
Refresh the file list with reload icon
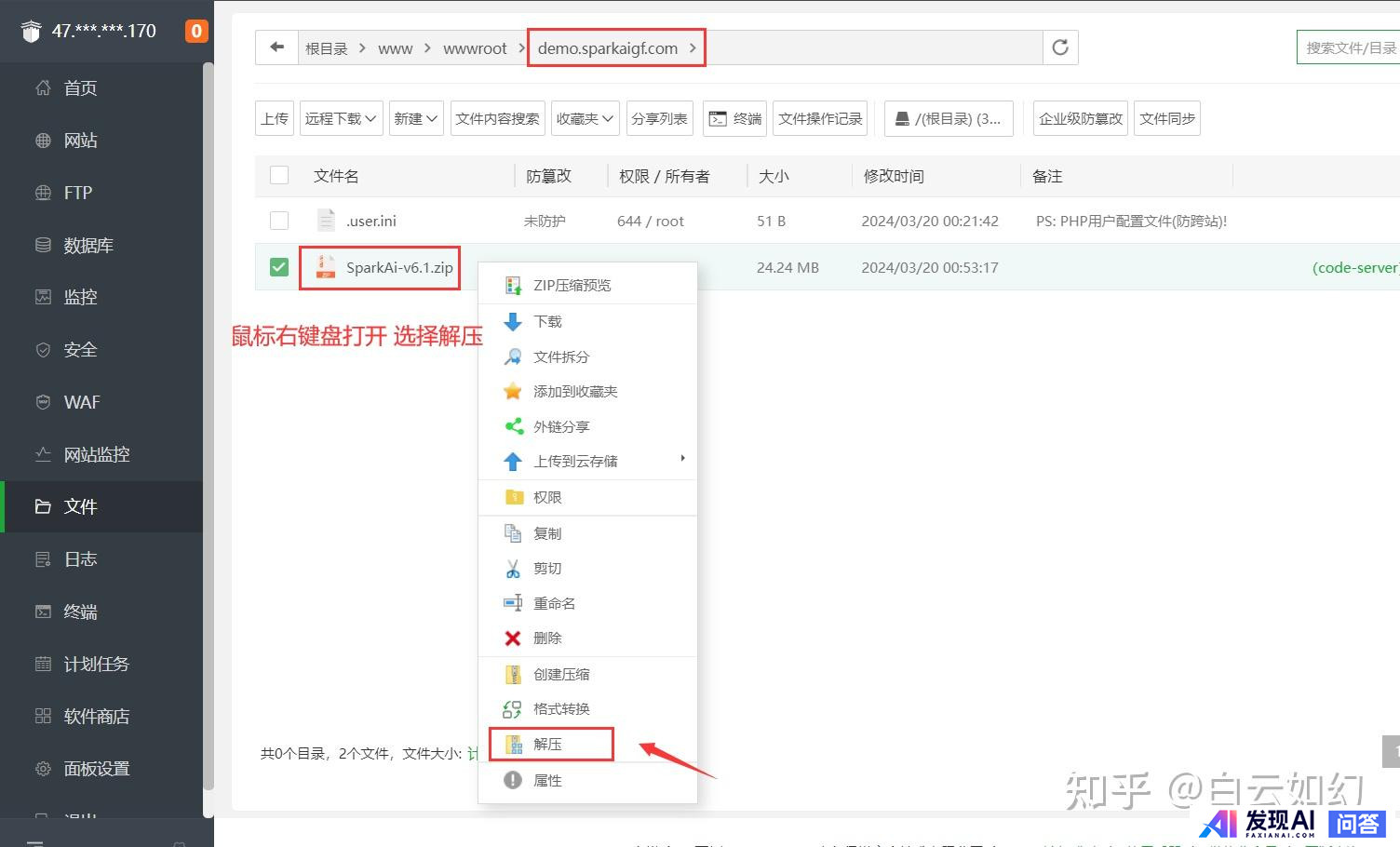(1059, 47)
